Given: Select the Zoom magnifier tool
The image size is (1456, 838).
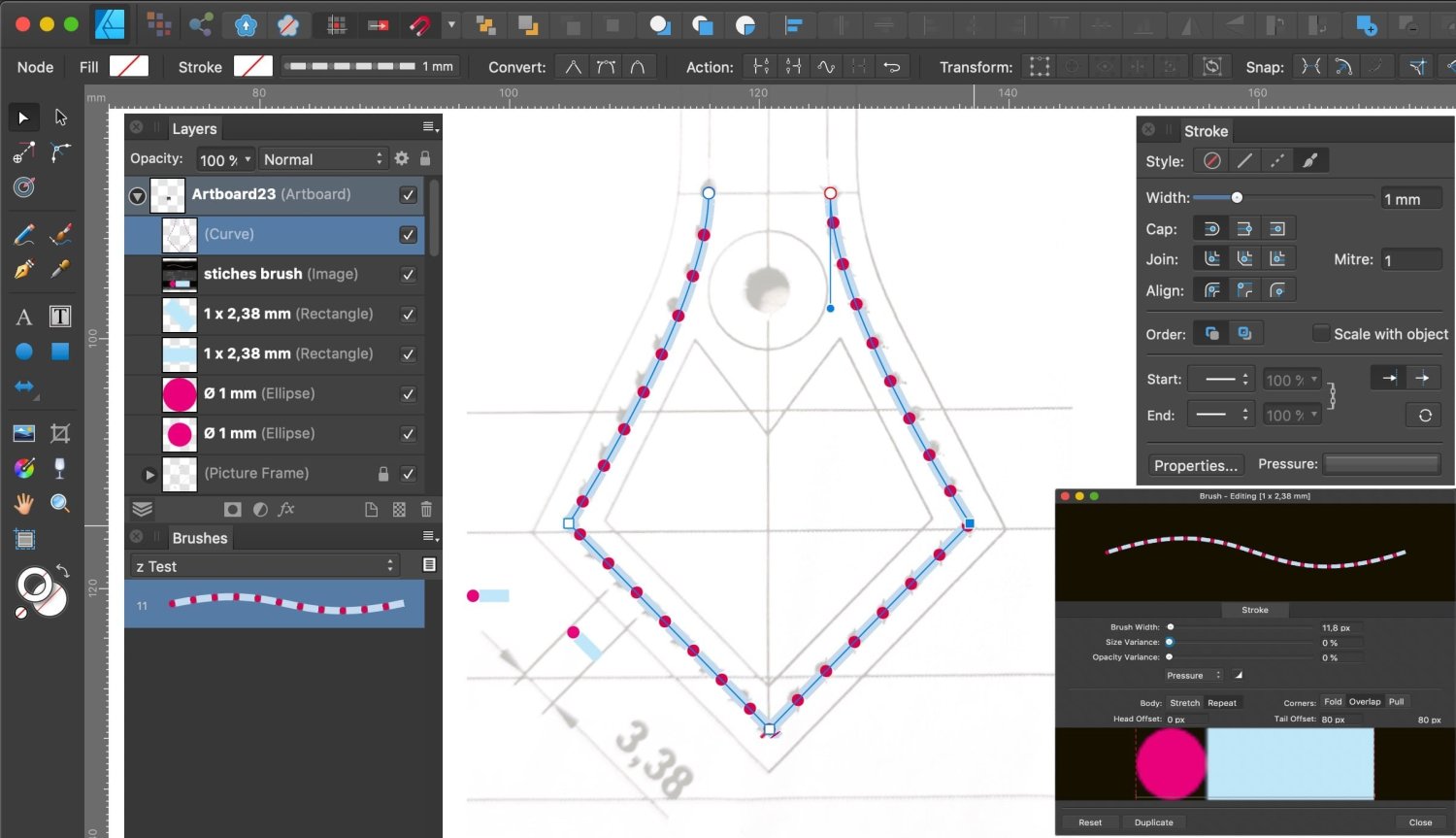Looking at the screenshot, I should (x=60, y=503).
